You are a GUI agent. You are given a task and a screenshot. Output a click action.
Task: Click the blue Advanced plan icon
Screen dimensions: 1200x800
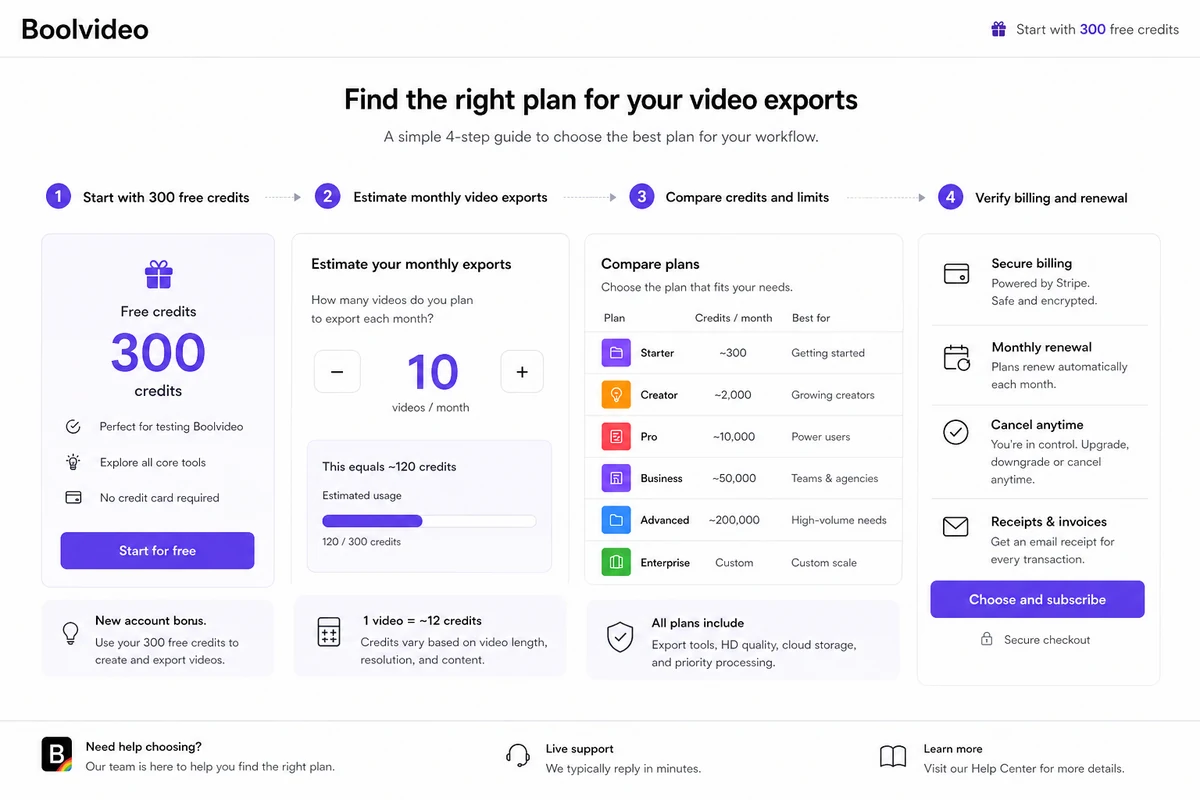616,520
